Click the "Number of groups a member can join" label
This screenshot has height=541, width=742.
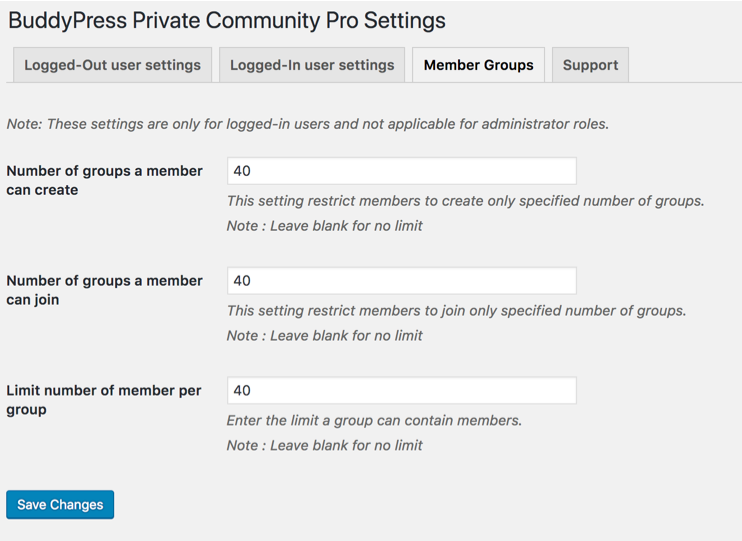(x=105, y=290)
